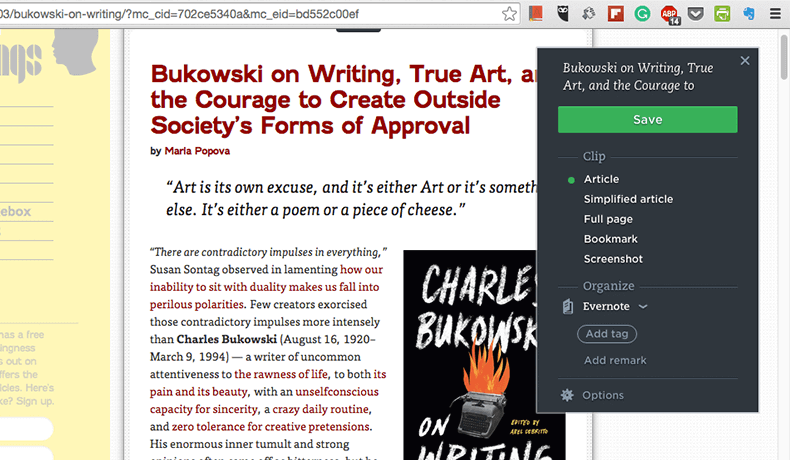
Task: Click the 'Charles Bukowski' bold name
Action: tap(226, 339)
